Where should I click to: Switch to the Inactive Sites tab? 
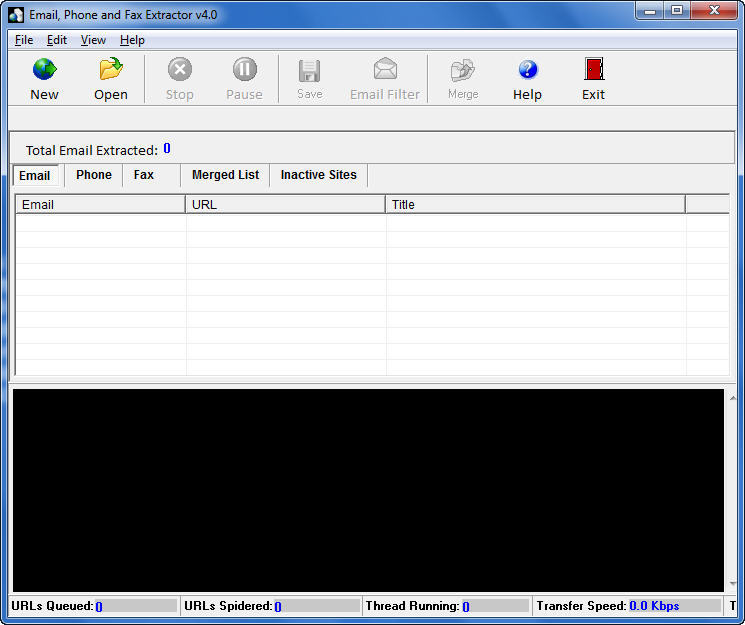tap(318, 175)
